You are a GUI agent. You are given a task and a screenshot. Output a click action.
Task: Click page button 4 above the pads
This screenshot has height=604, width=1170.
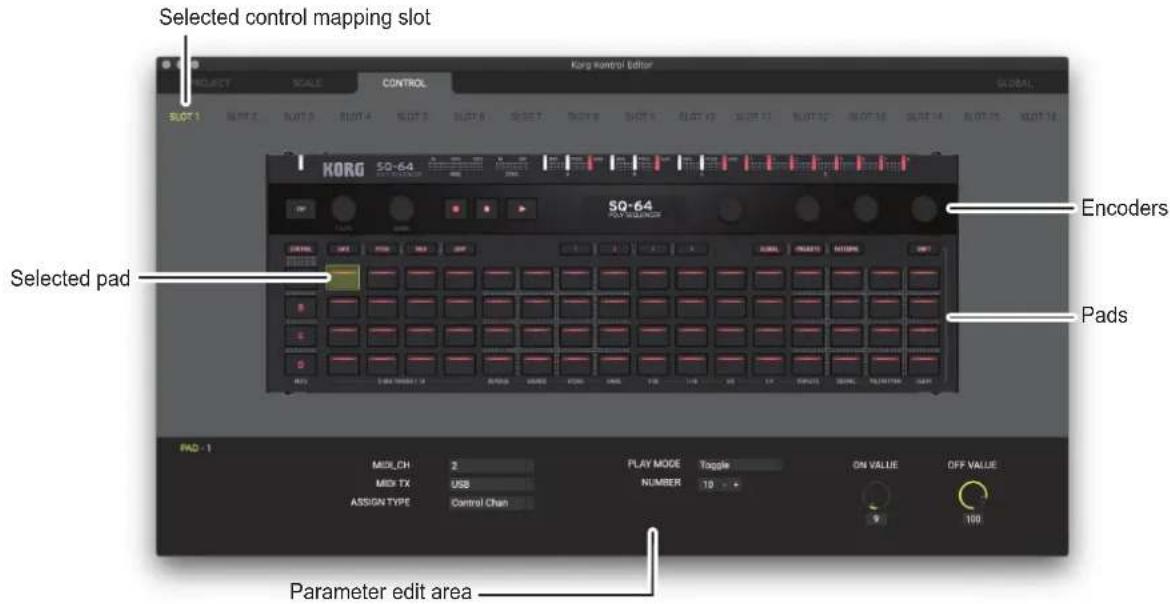(x=692, y=249)
